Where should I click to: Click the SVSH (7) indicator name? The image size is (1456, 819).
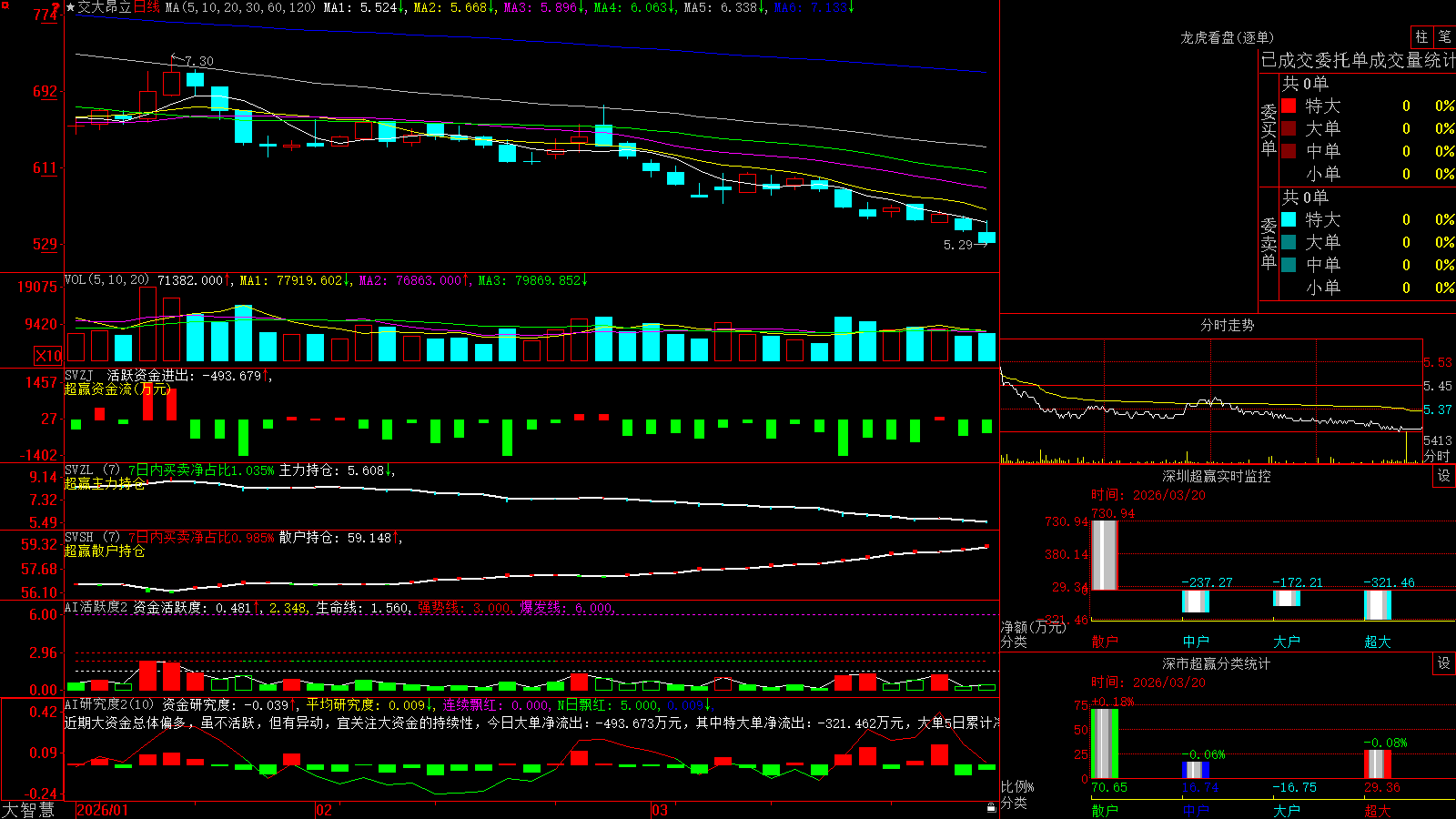92,537
